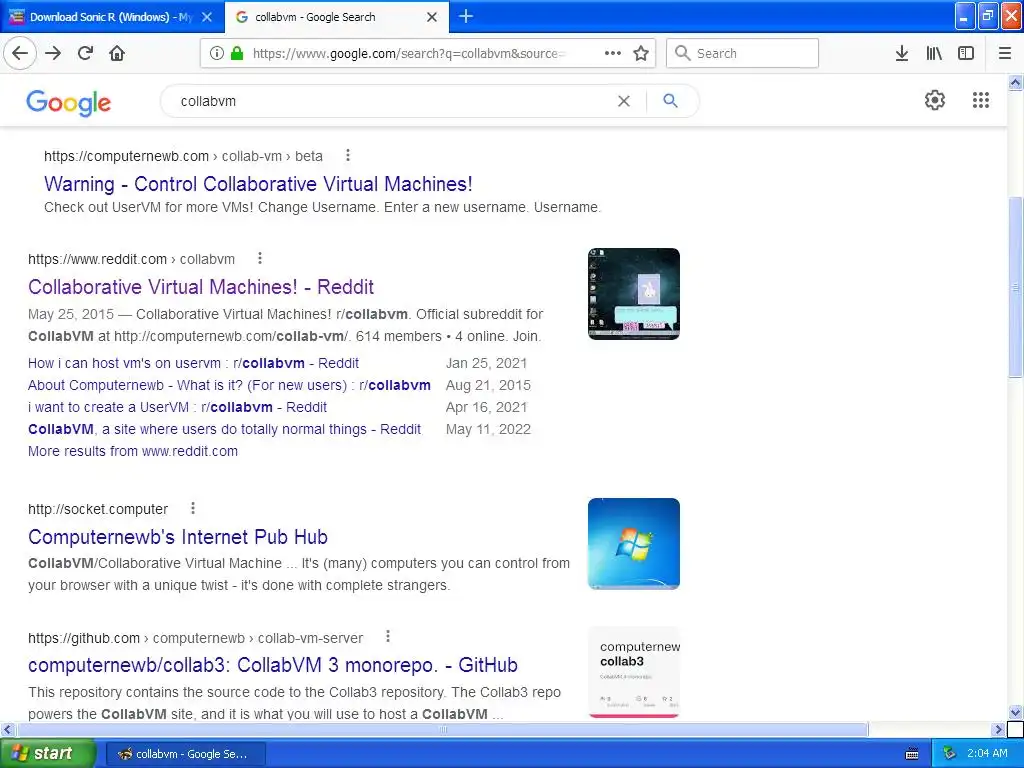This screenshot has width=1024, height=768.
Task: Open the collab3 GitHub thumbnail
Action: [633, 672]
